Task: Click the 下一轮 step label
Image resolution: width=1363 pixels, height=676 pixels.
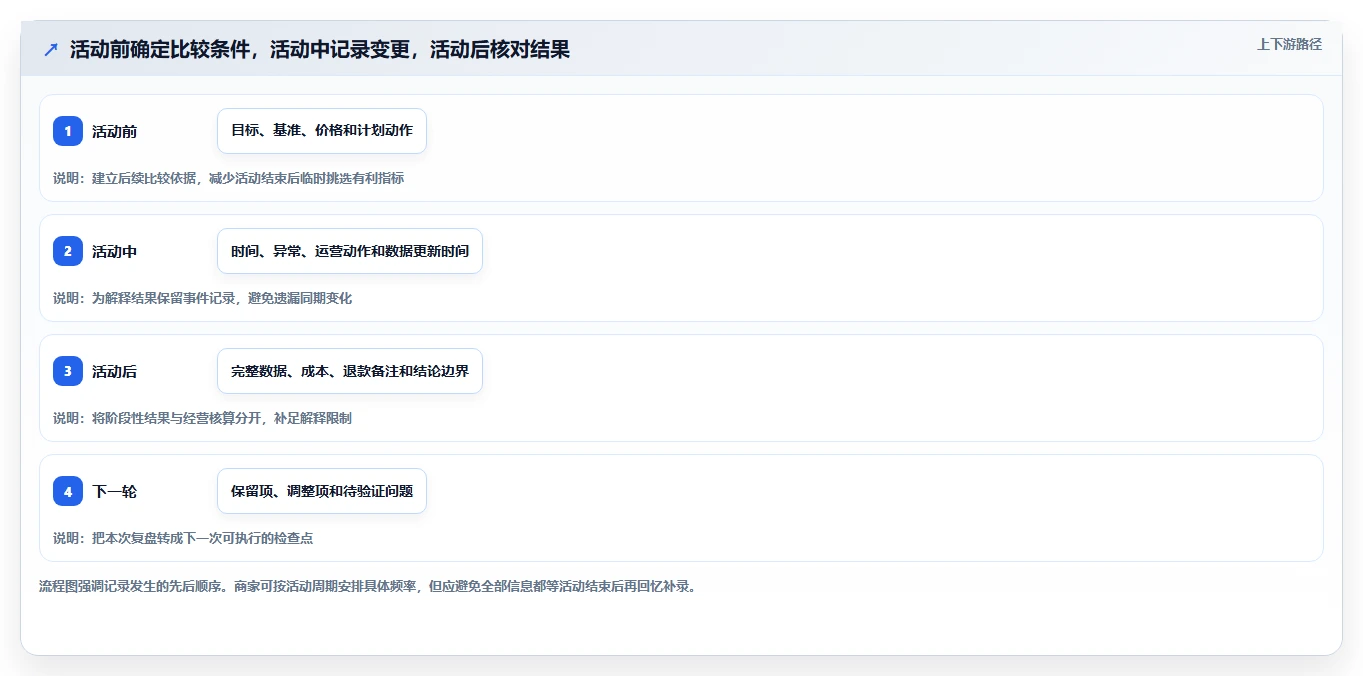Action: (114, 491)
